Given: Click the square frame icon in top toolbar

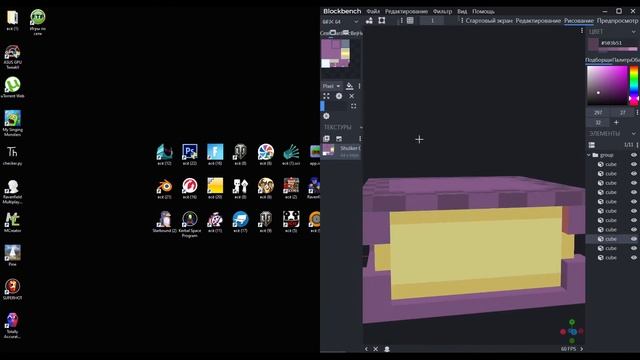Looking at the screenshot, I should pos(382,20).
